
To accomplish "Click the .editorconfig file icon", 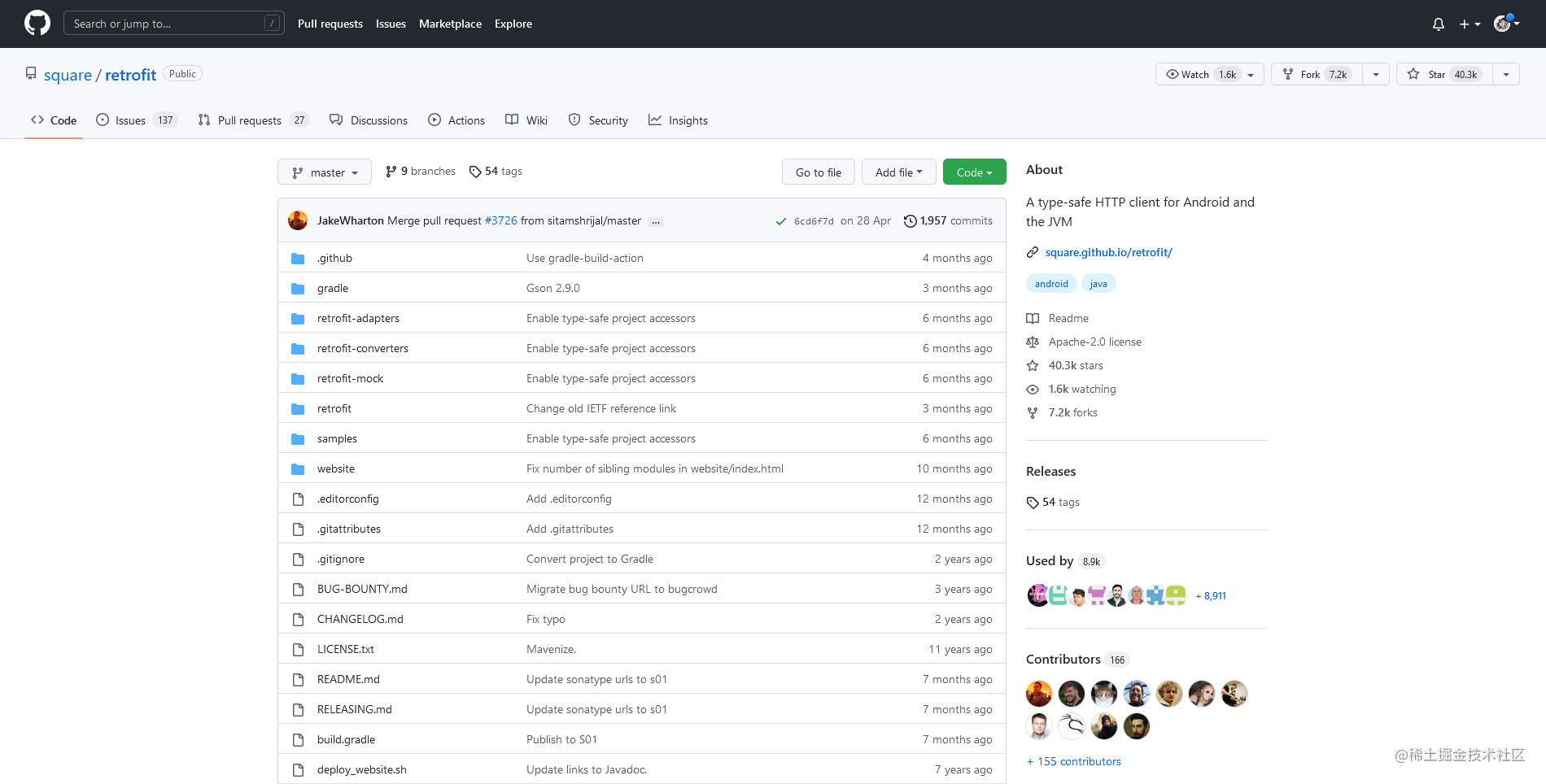I will pyautogui.click(x=298, y=499).
